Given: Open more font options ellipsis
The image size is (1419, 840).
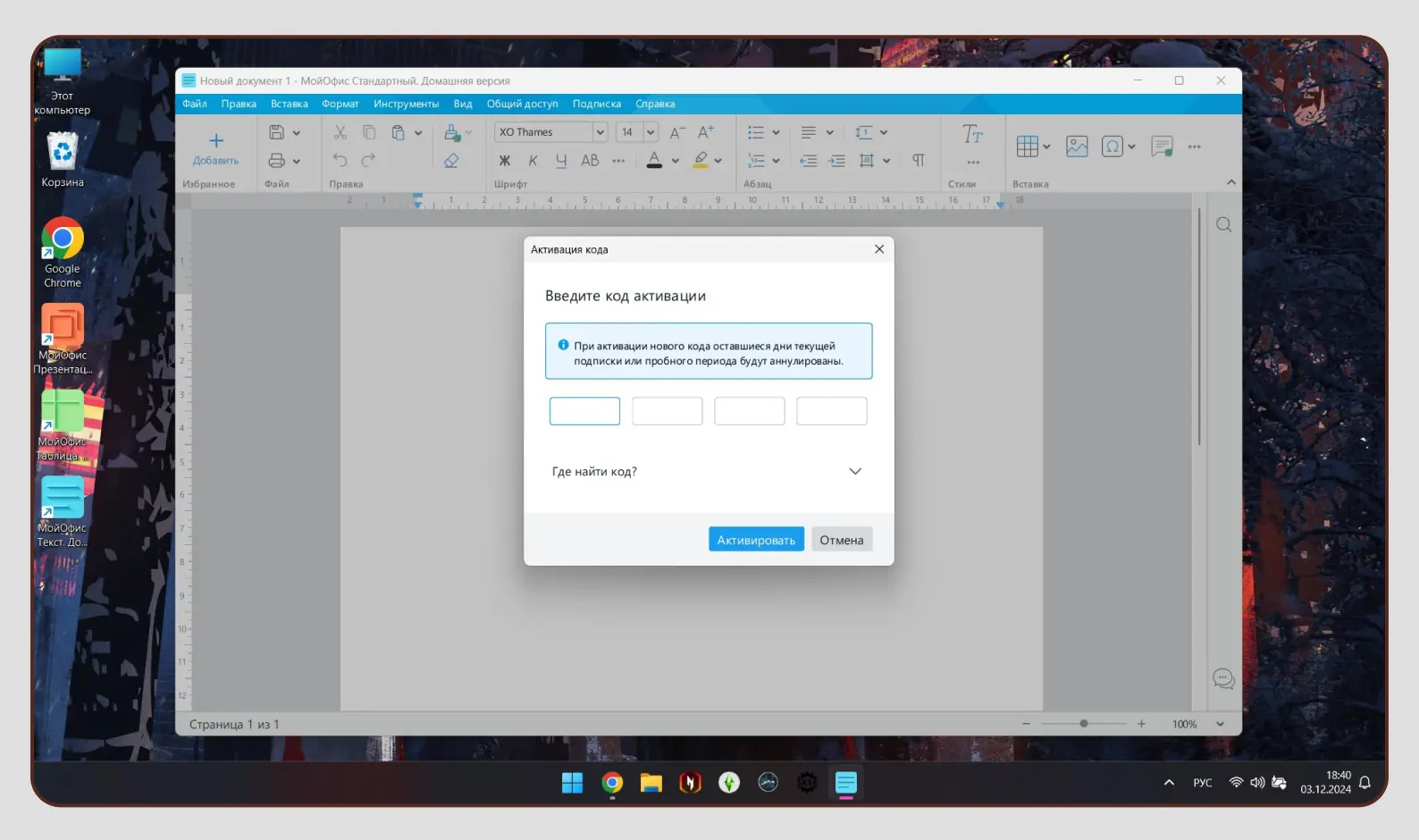Looking at the screenshot, I should pos(618,161).
